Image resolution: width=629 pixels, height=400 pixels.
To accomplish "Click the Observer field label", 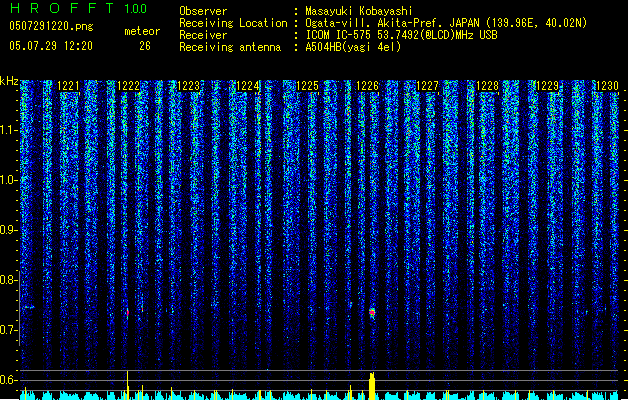I will click(x=203, y=11).
